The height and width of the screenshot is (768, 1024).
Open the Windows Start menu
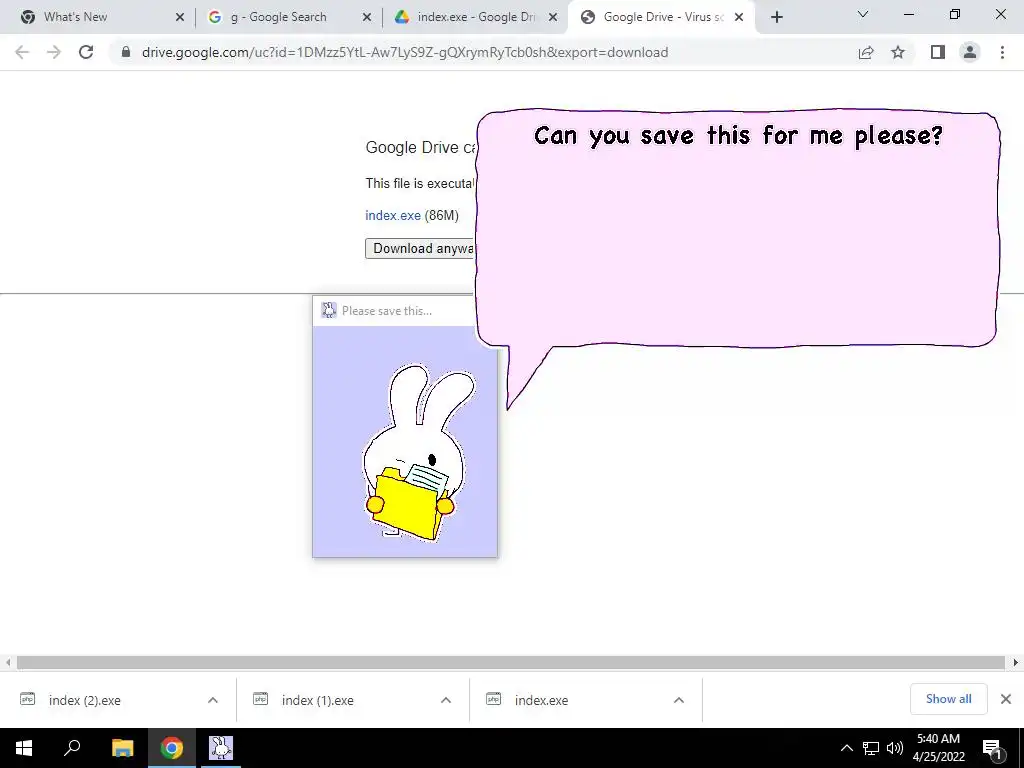[x=24, y=748]
